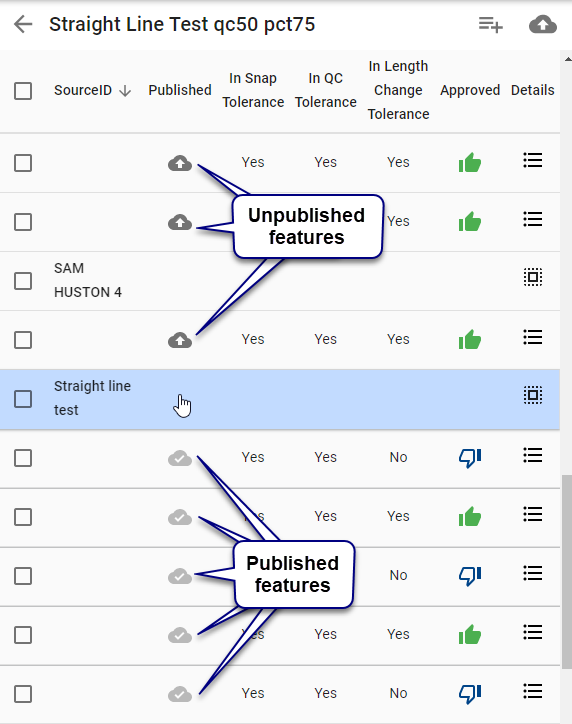Click the Published column header
The height and width of the screenshot is (724, 572).
click(180, 90)
